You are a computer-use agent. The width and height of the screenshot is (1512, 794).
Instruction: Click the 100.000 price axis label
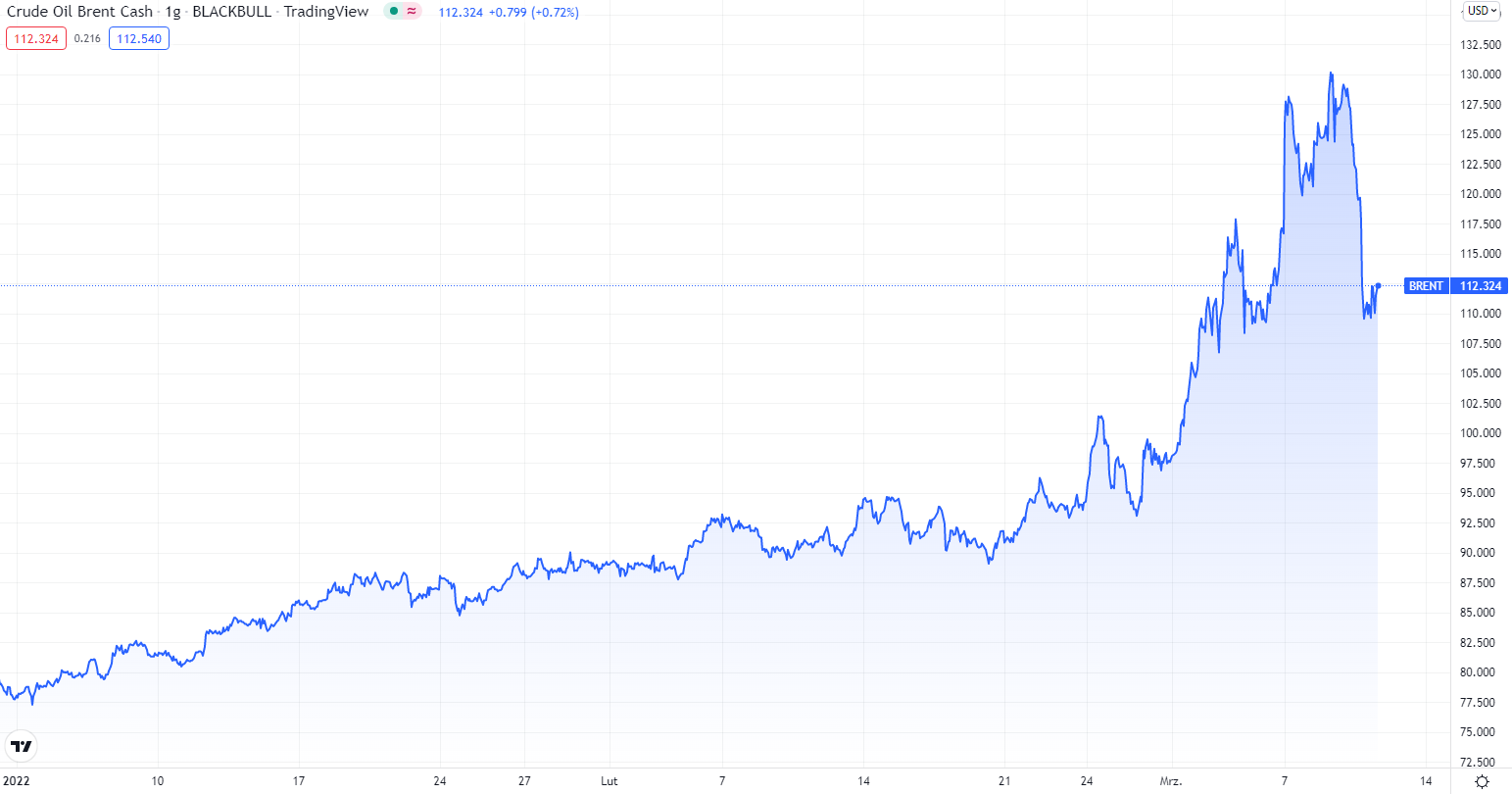(x=1481, y=433)
